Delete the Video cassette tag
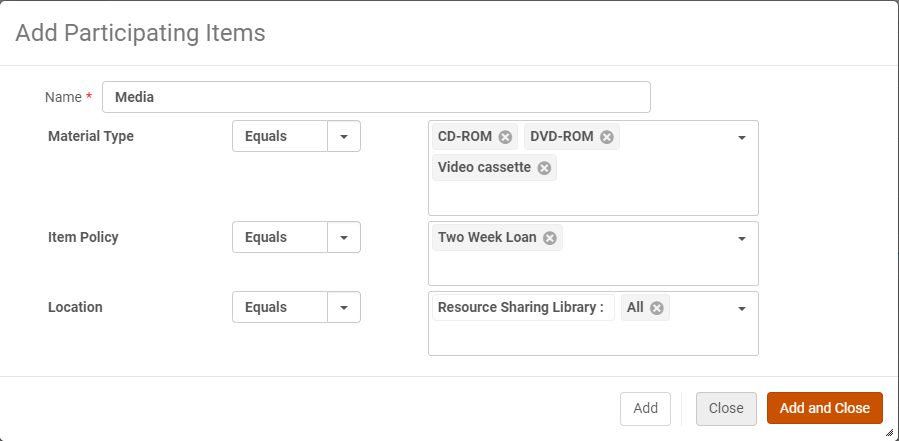Screen dimensions: 899x441 [544, 168]
